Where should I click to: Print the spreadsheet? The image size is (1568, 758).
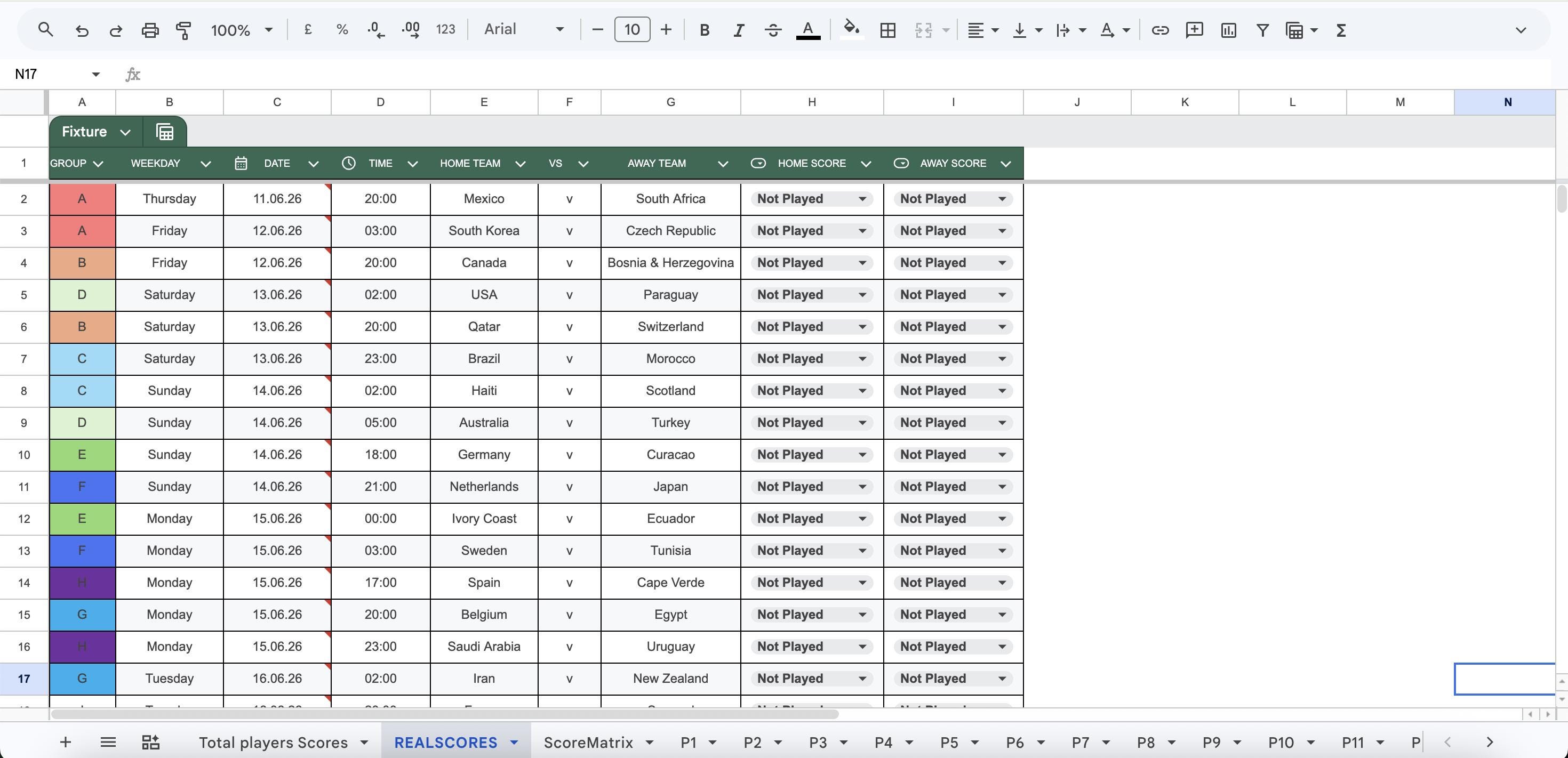click(x=150, y=30)
